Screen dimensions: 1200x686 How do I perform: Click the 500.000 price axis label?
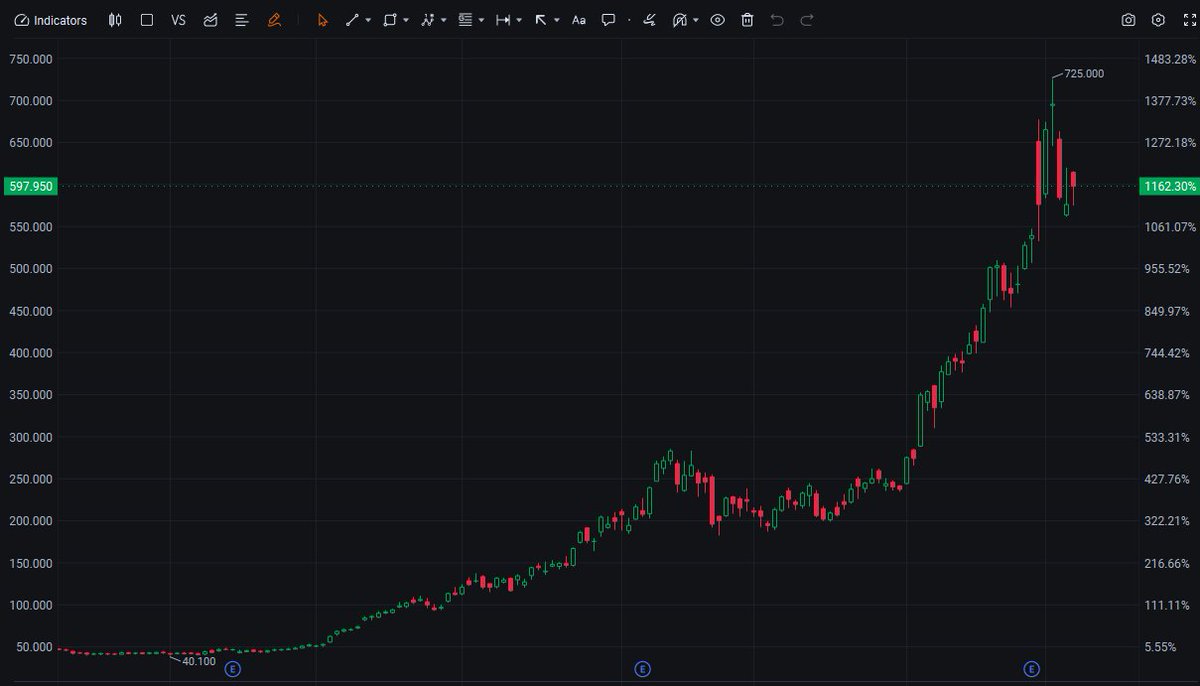31,269
